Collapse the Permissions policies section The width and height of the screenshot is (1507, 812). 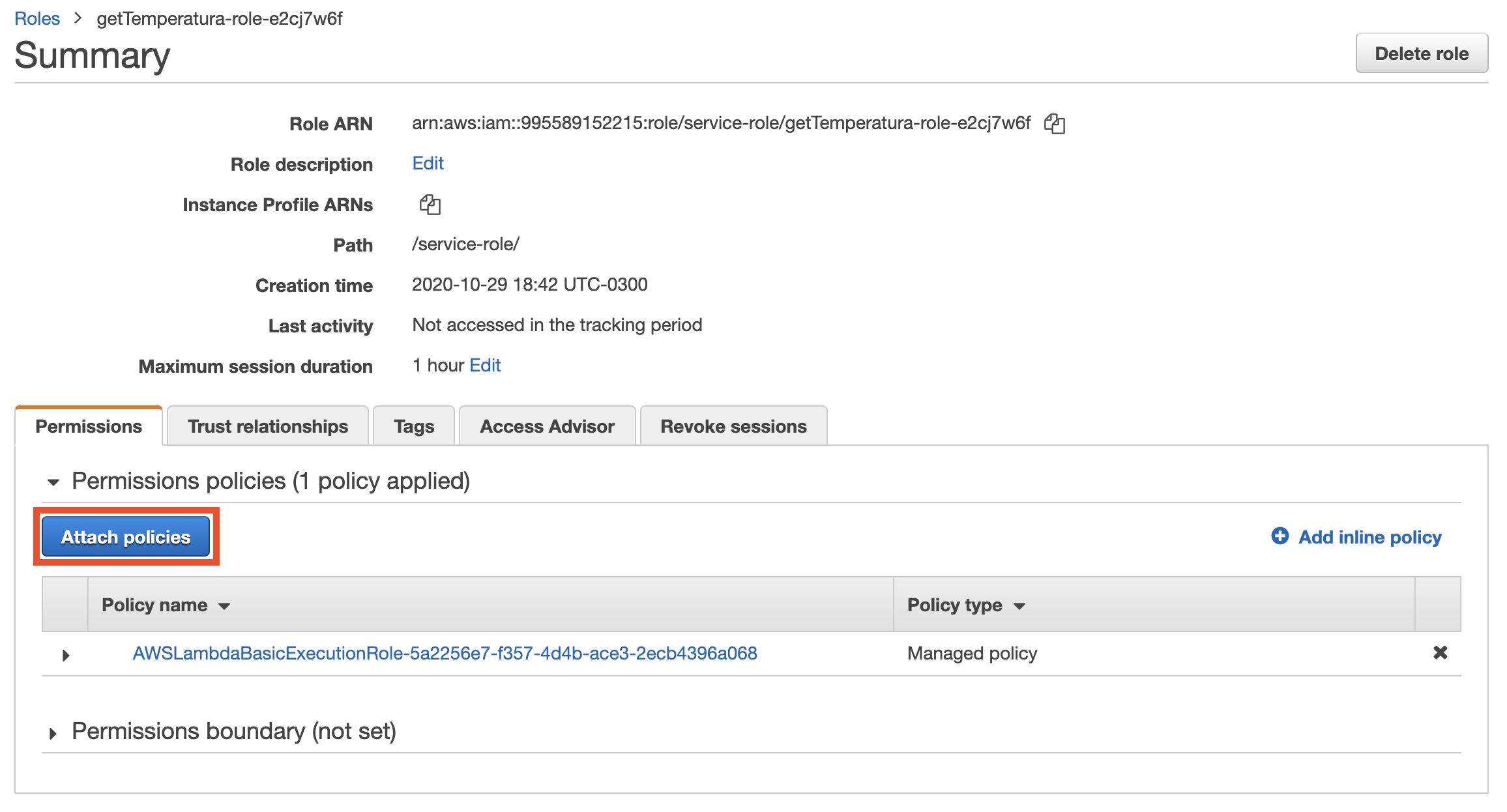[x=53, y=482]
